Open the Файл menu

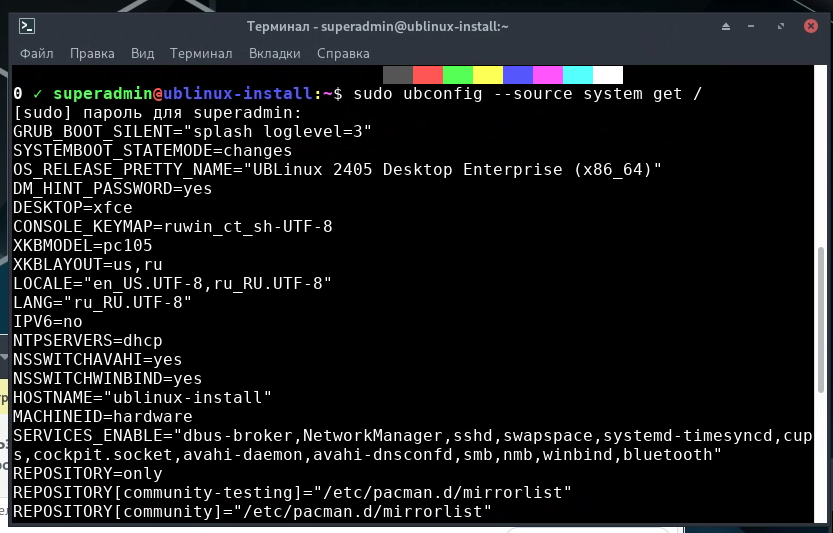coord(37,54)
